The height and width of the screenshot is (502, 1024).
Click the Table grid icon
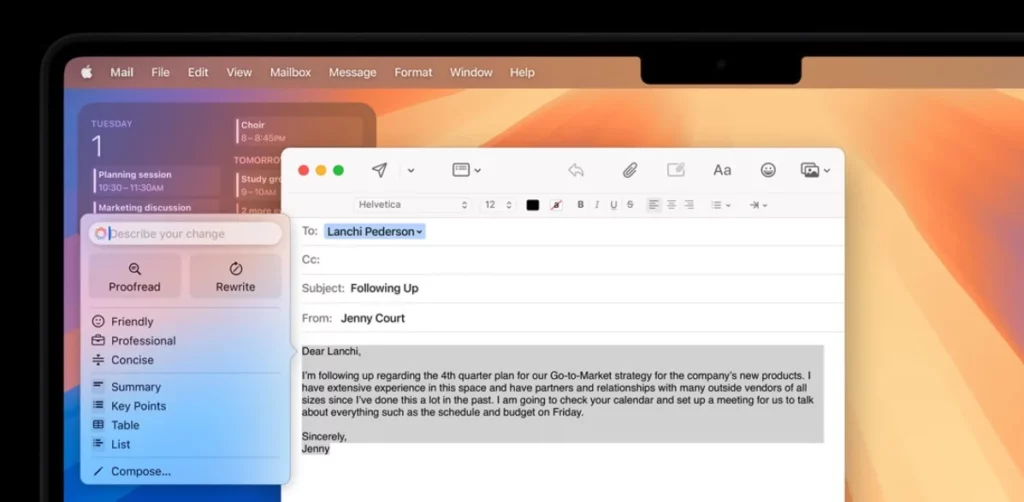point(98,424)
